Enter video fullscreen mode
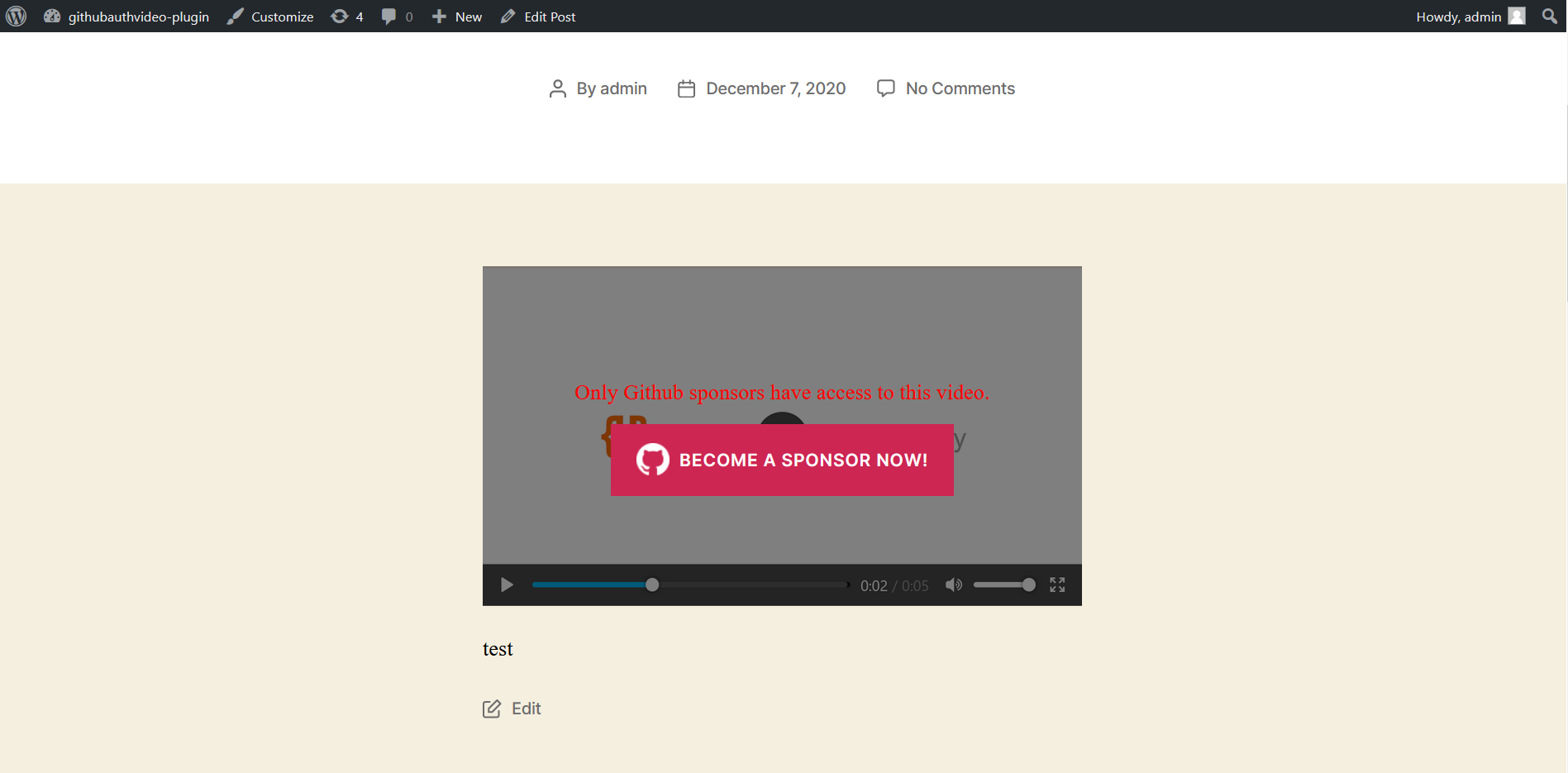The width and height of the screenshot is (1568, 773). coord(1057,585)
